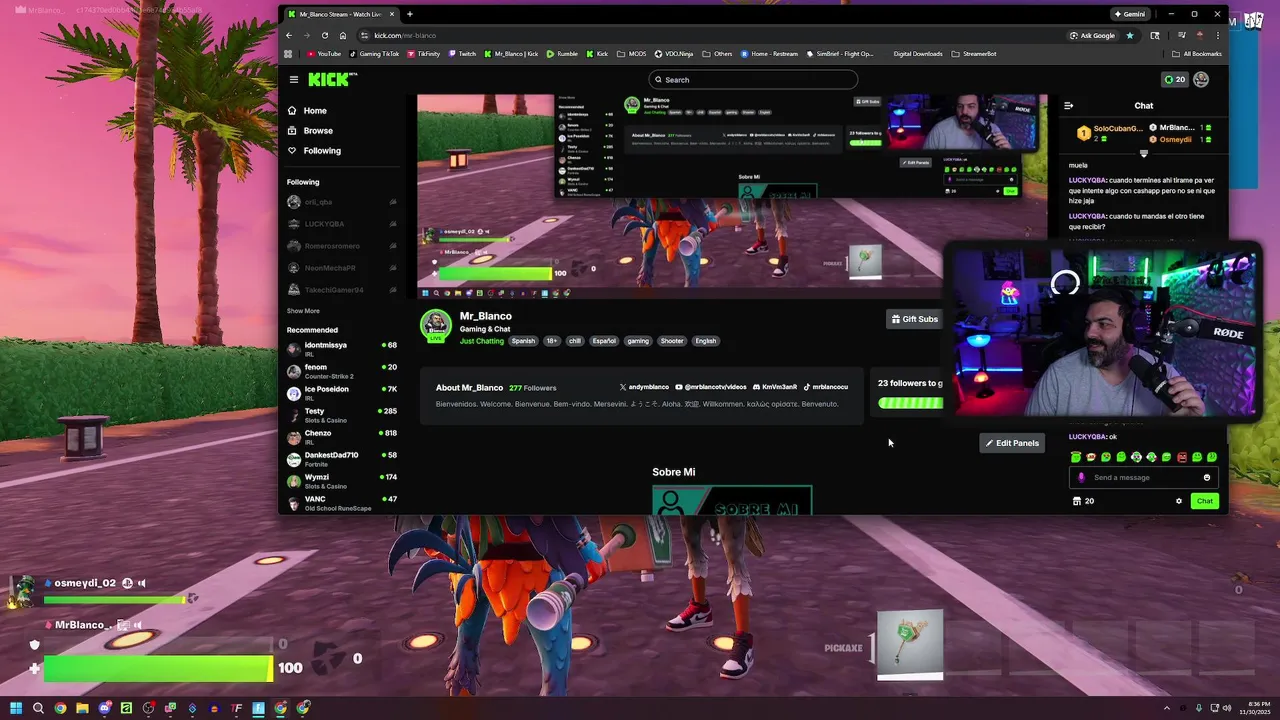This screenshot has height=720, width=1280.
Task: Open followed channel LUCKYQBA
Action: pyautogui.click(x=341, y=224)
